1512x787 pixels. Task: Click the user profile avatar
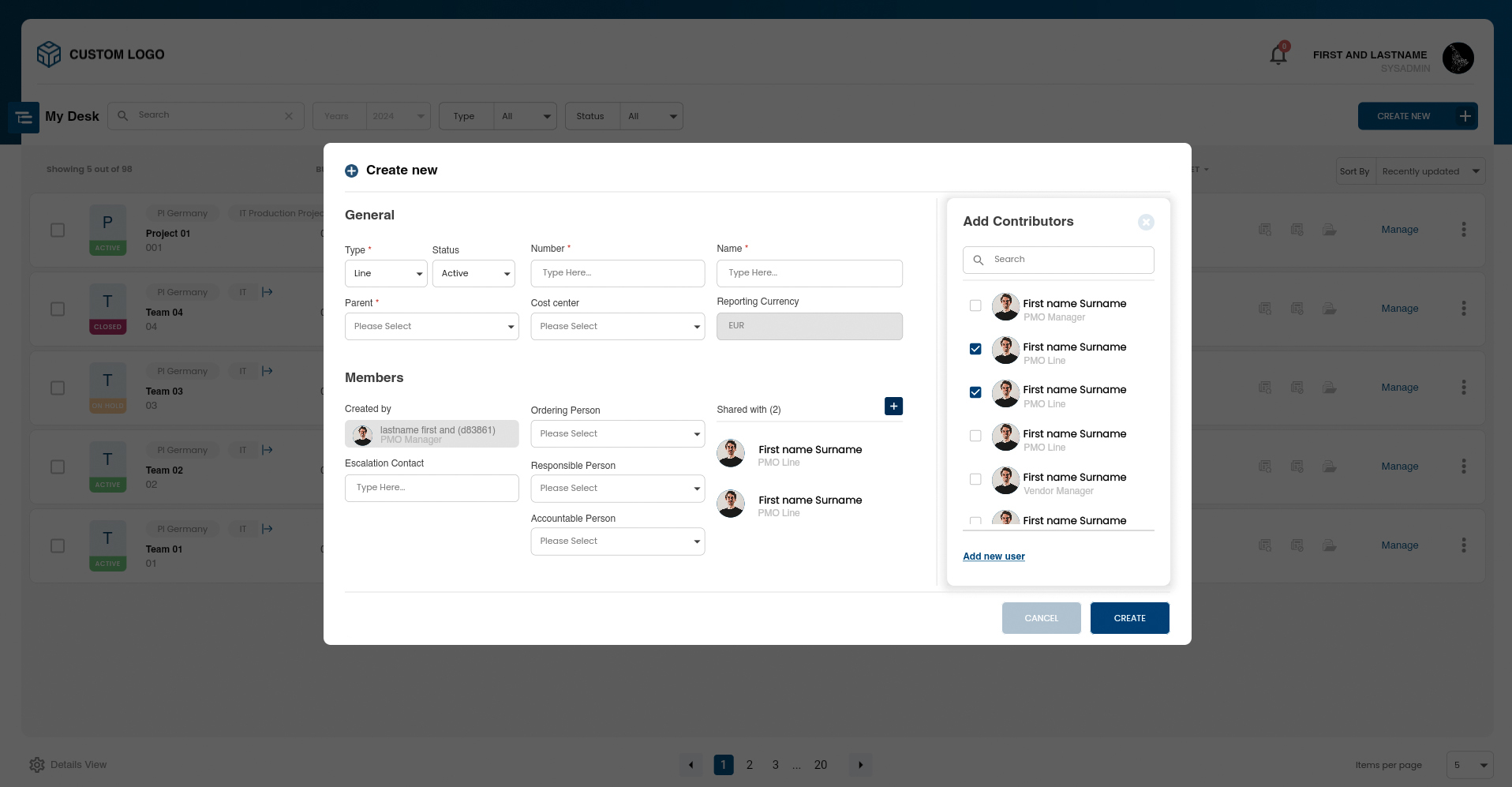click(1458, 58)
